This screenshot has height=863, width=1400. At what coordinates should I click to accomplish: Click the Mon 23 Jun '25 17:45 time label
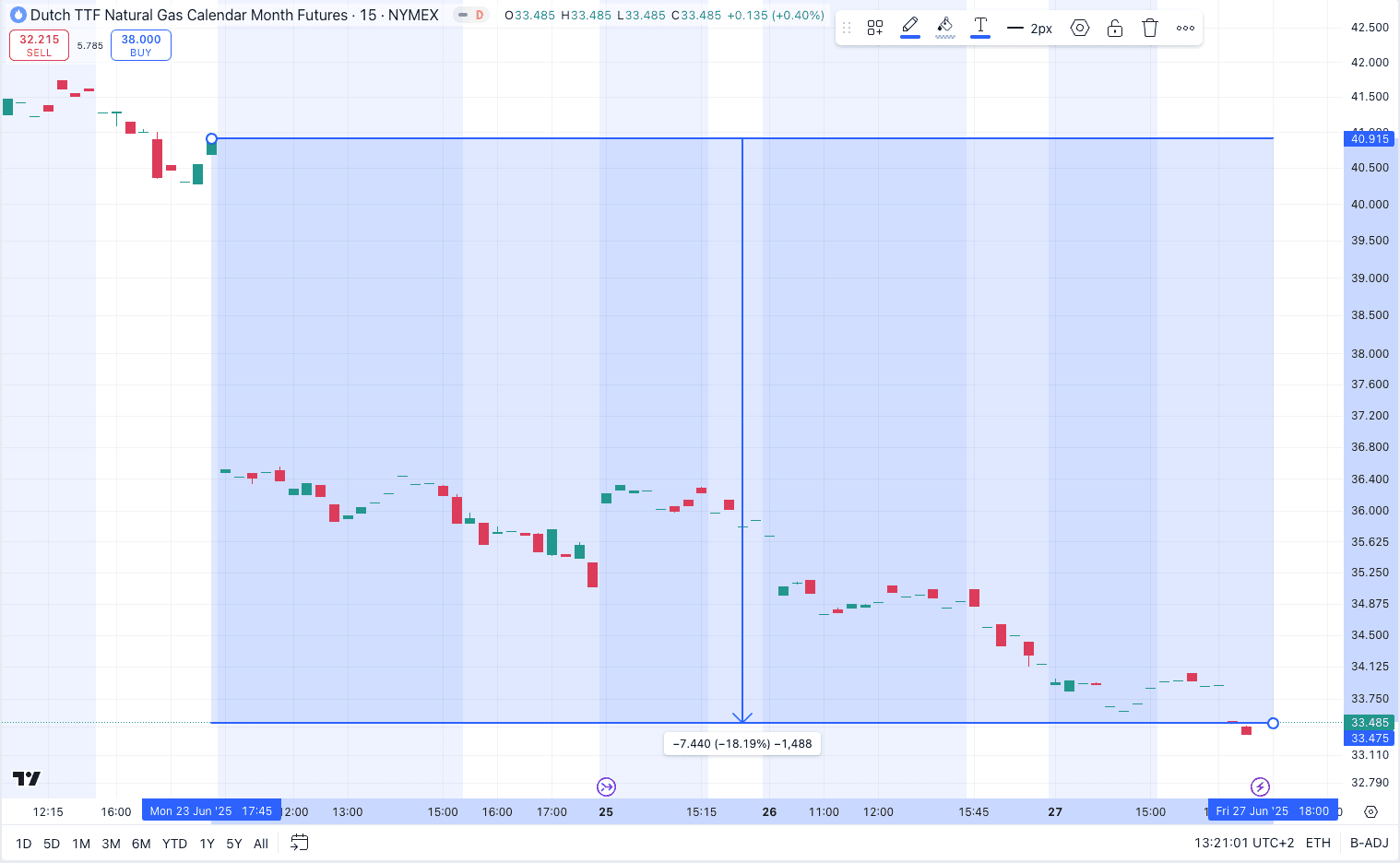tap(211, 811)
